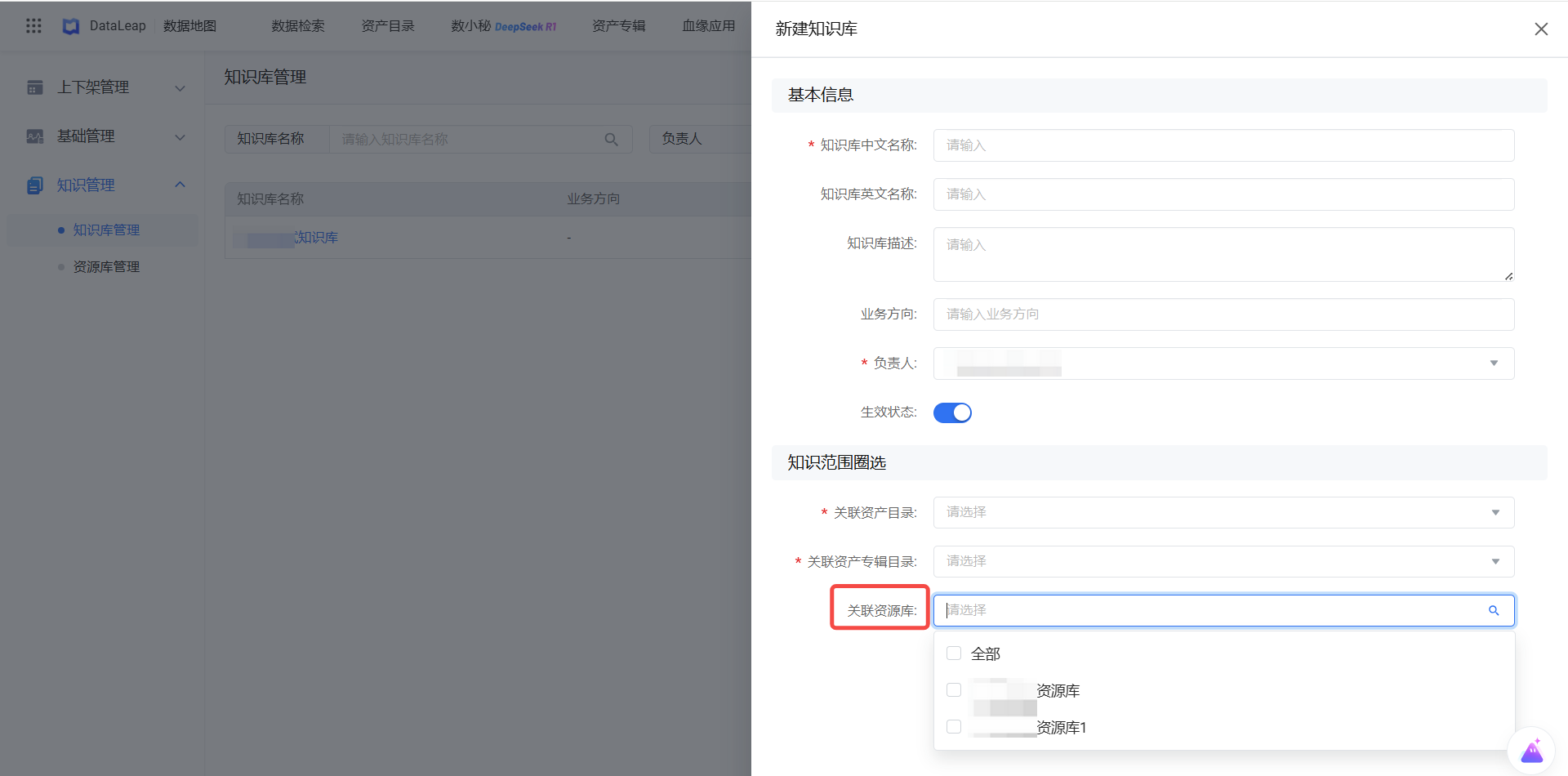The image size is (1568, 776).
Task: Click the 基础管理 sidebar icon
Action: pyautogui.click(x=35, y=136)
